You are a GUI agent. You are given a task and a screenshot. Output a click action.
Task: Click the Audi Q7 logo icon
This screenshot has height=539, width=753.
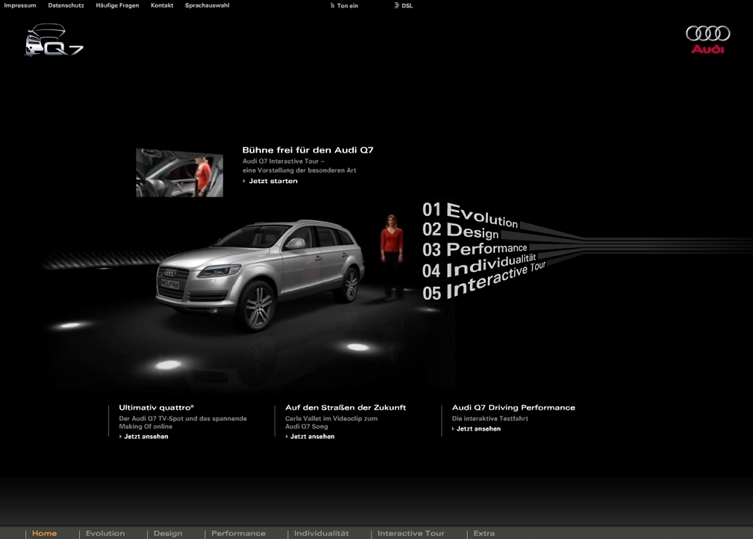[53, 42]
